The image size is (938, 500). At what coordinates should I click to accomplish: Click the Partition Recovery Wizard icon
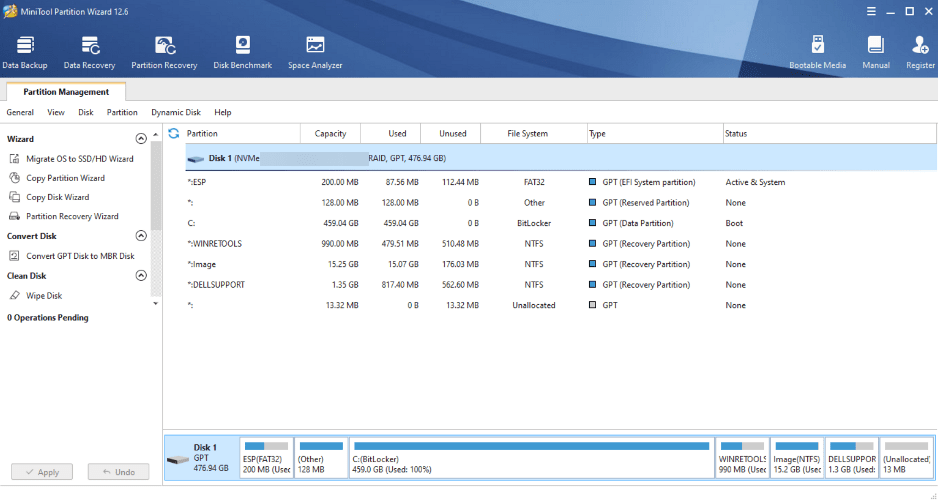tap(14, 216)
